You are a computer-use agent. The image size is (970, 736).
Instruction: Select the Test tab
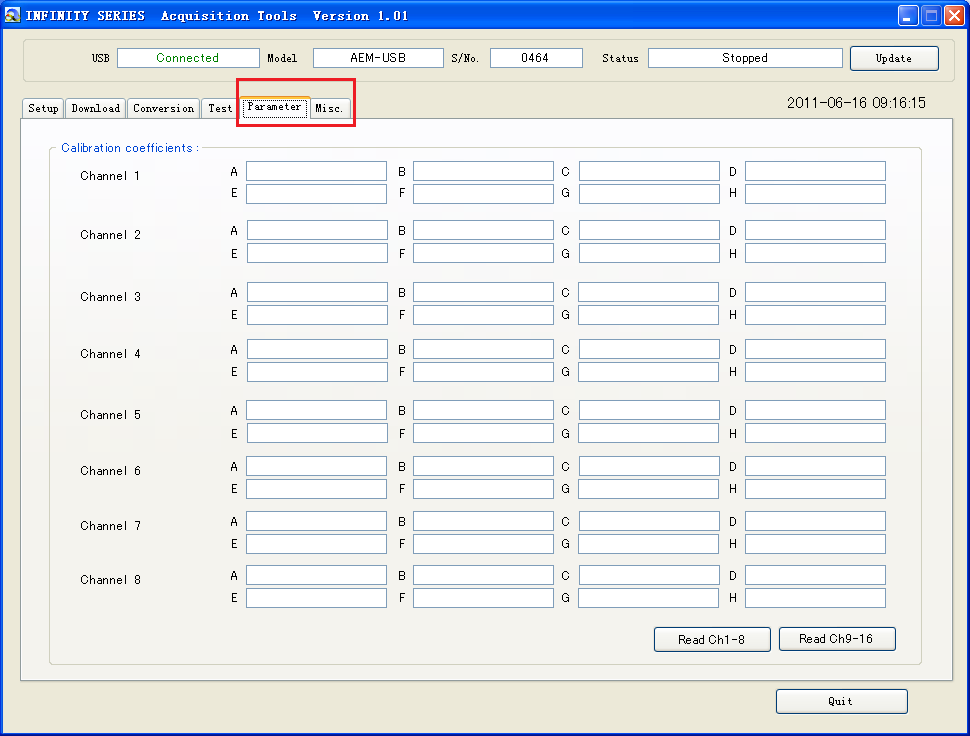click(x=220, y=108)
